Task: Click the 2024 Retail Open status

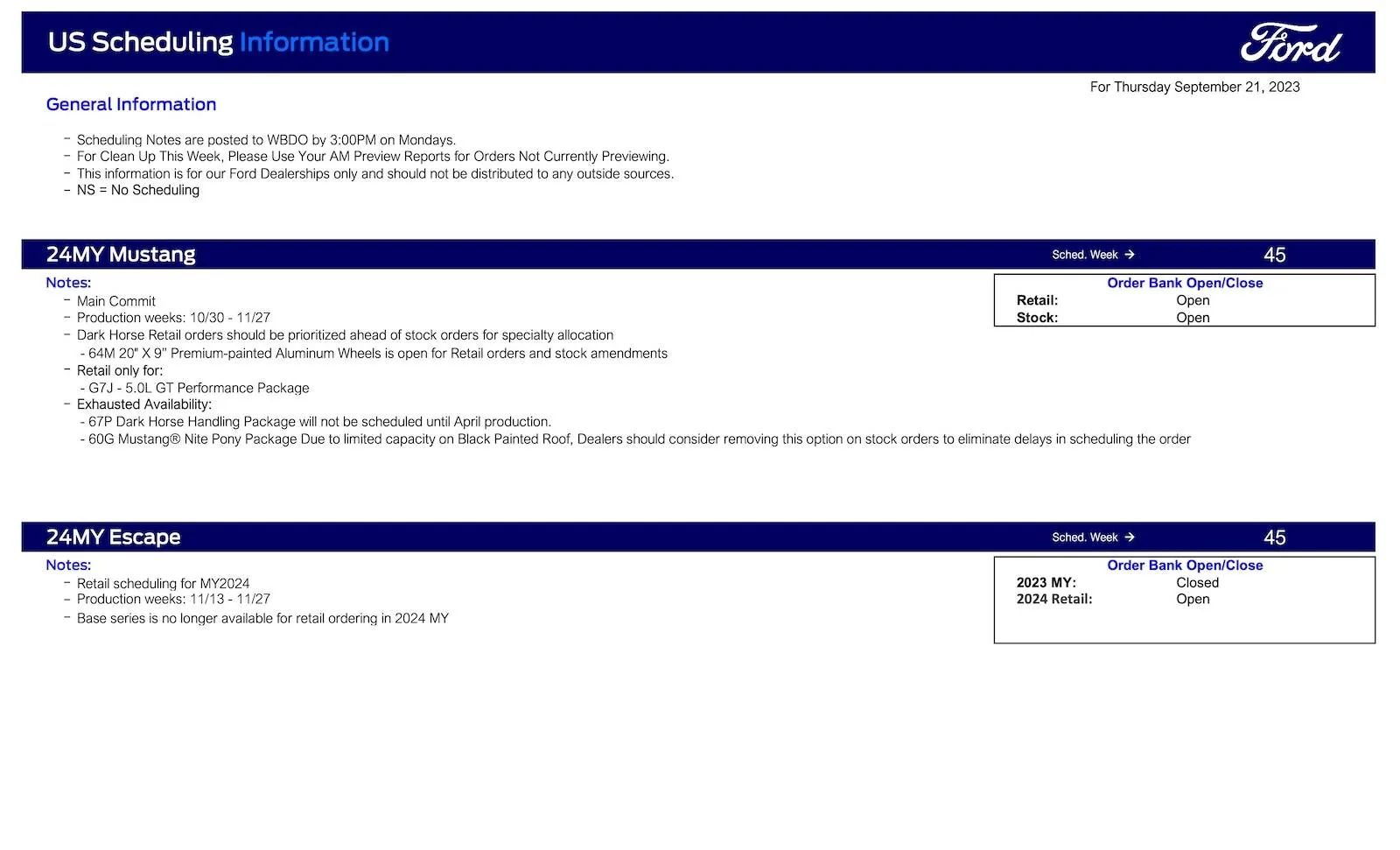Action: tap(1193, 600)
